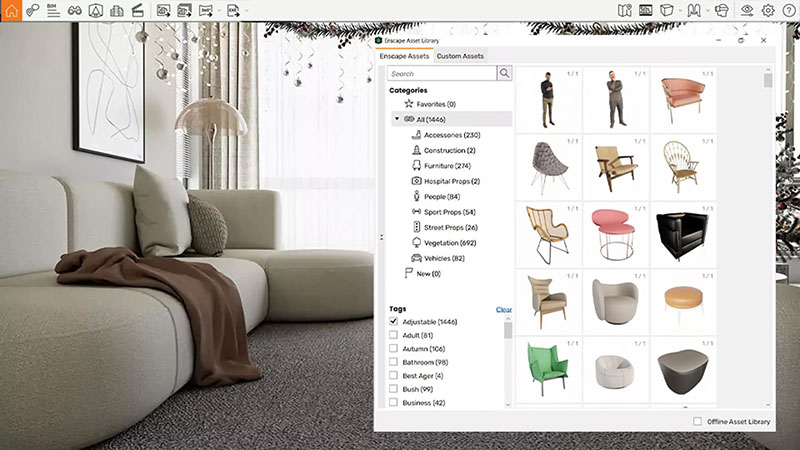Click the buildings asset library icon
This screenshot has width=800, height=450.
pos(117,10)
